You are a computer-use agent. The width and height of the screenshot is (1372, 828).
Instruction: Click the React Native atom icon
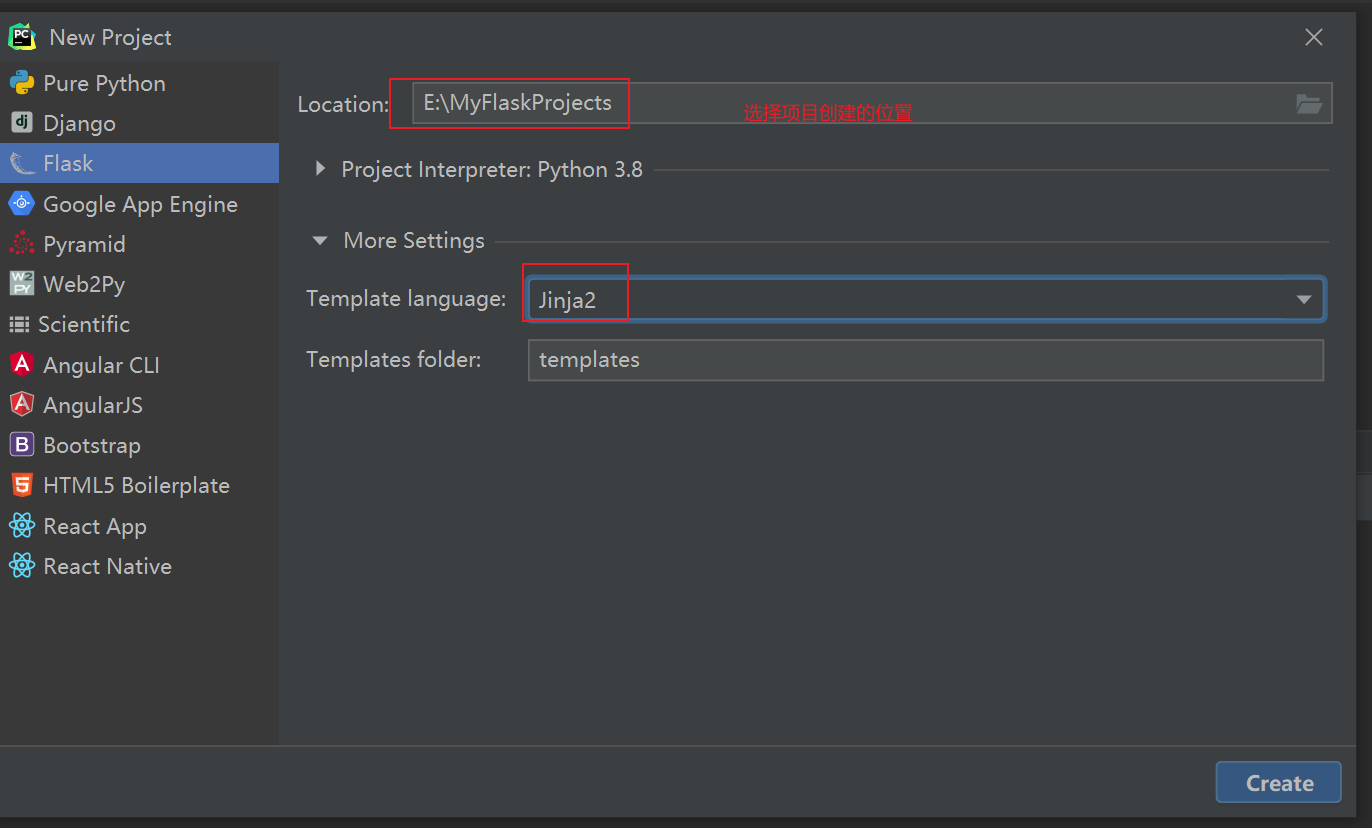tap(22, 566)
